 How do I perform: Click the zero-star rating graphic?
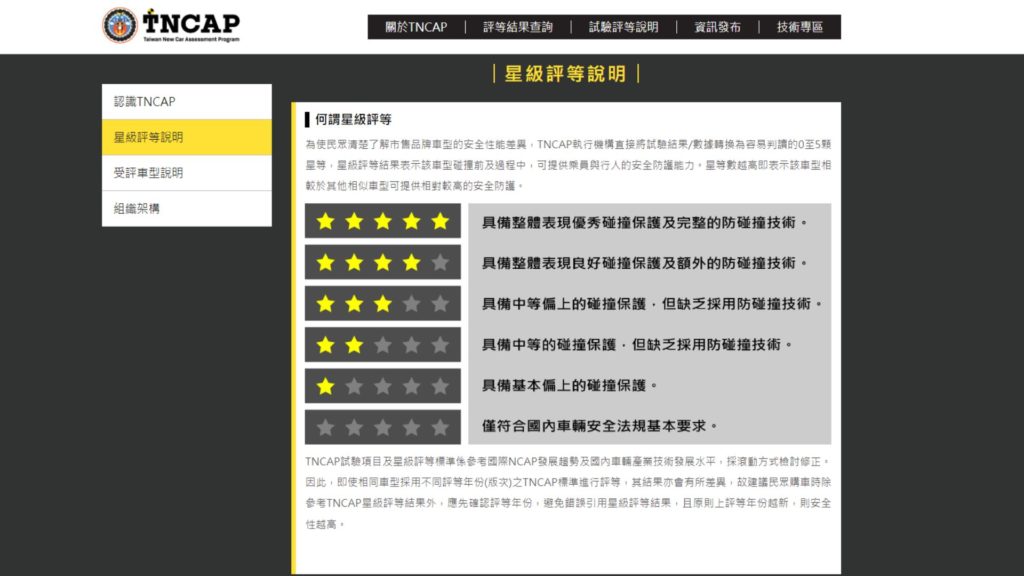(x=383, y=427)
